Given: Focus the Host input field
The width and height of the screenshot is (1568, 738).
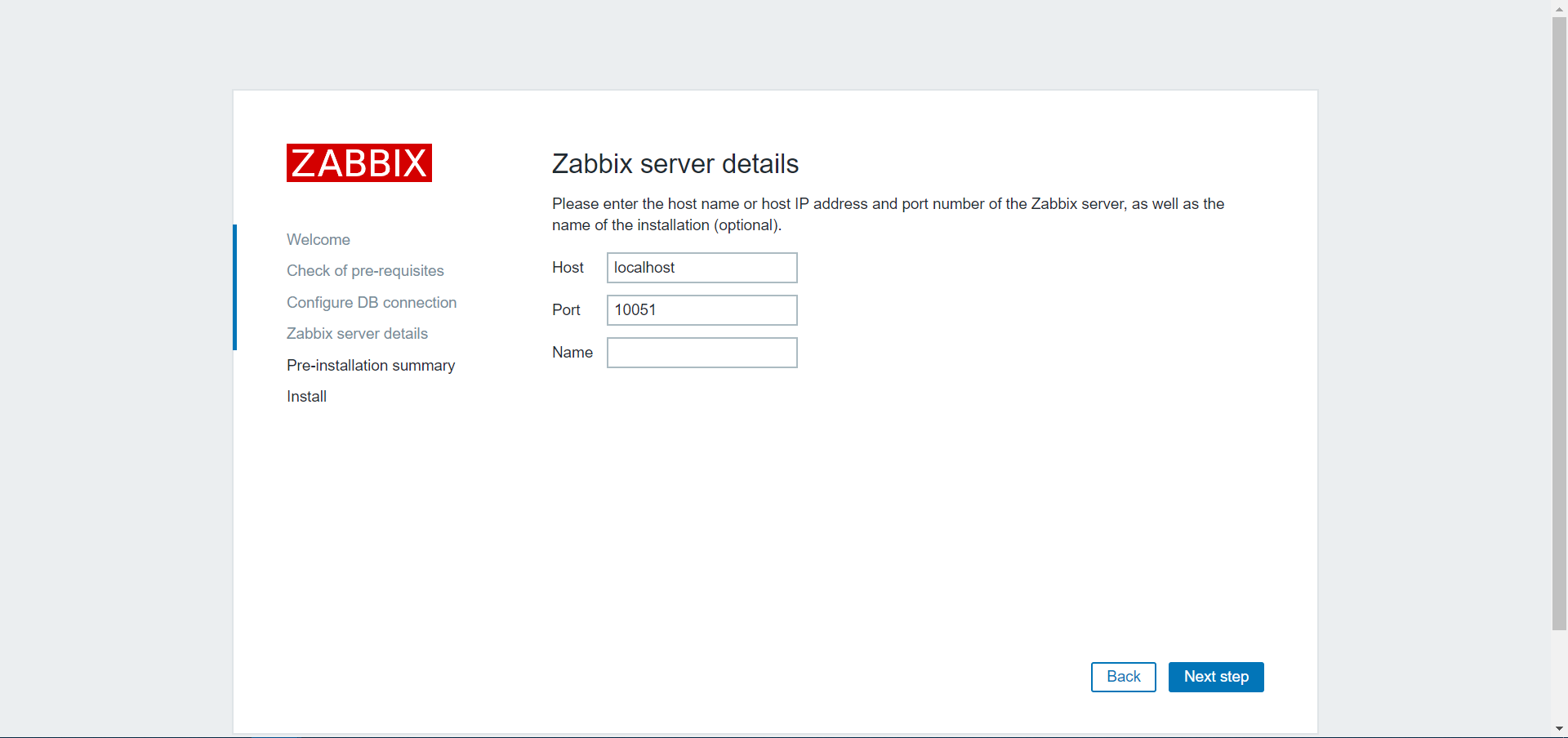Looking at the screenshot, I should click(x=702, y=268).
